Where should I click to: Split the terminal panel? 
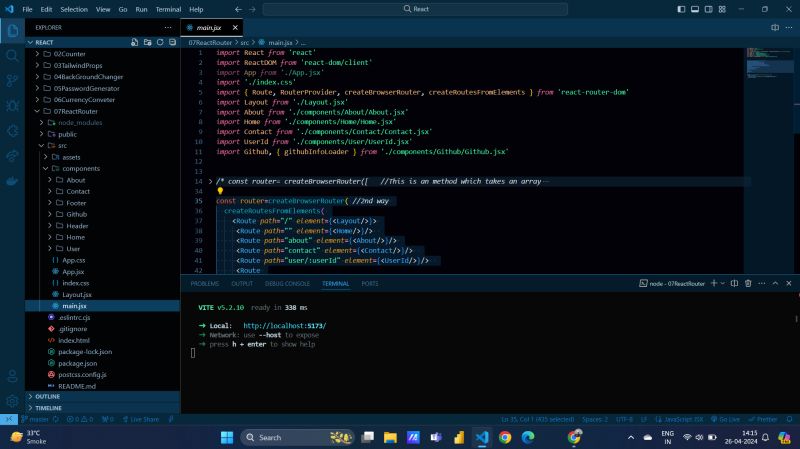pyautogui.click(x=734, y=283)
